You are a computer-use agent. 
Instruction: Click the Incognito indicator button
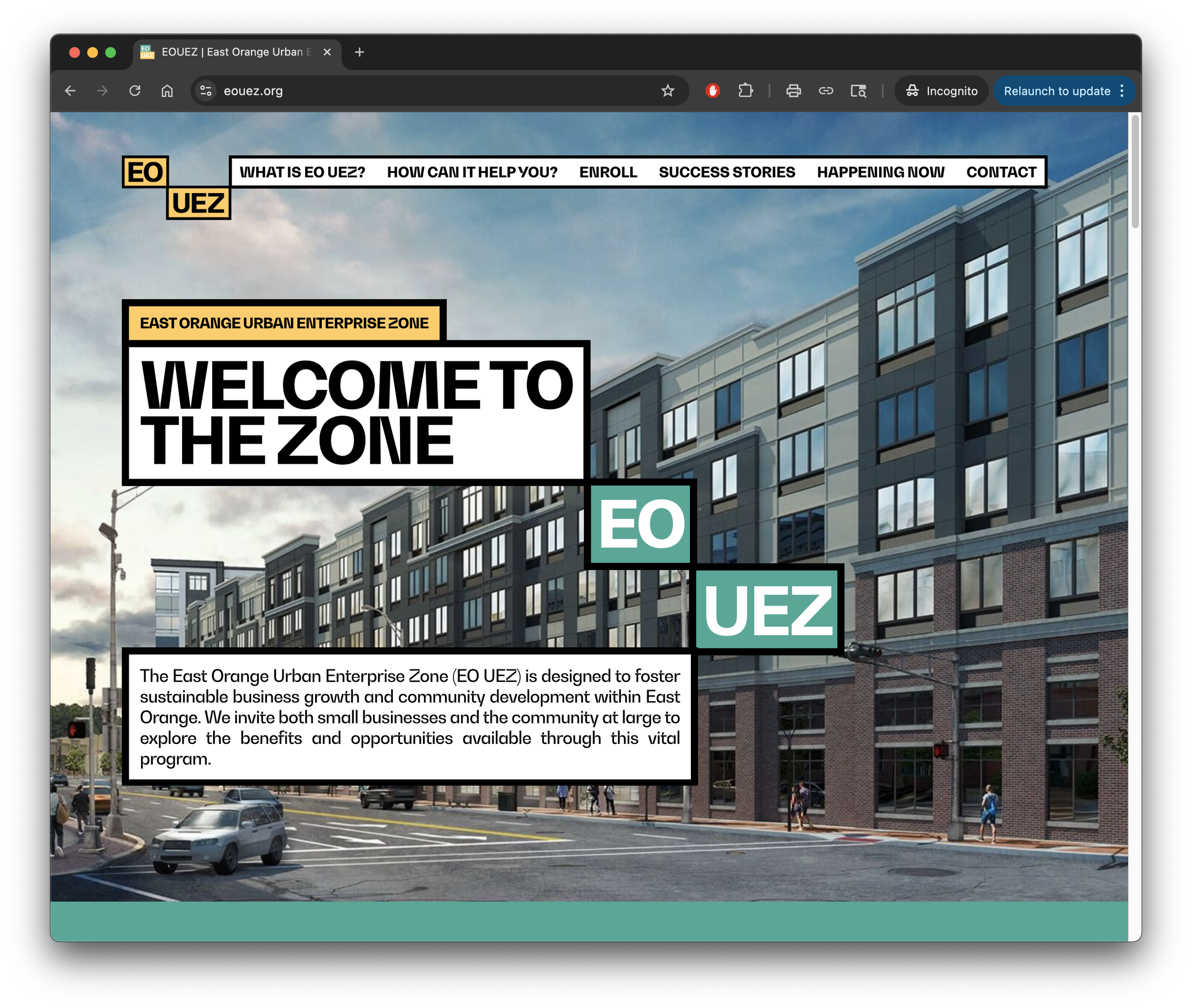point(942,91)
